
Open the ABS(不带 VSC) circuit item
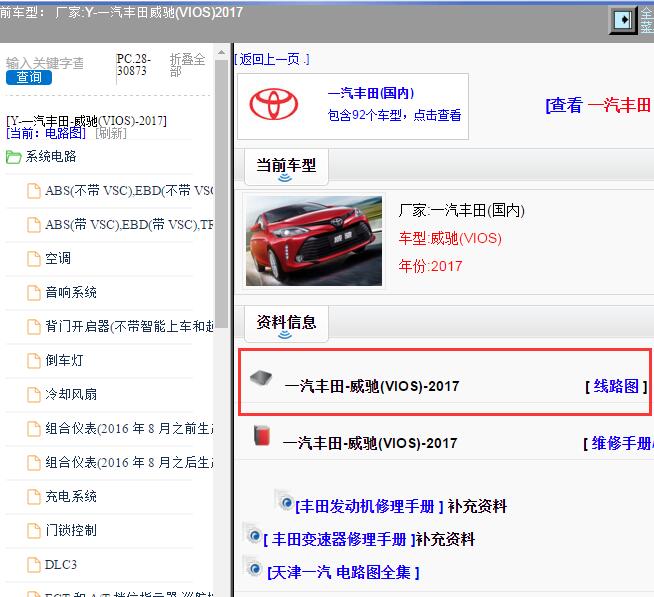129,191
